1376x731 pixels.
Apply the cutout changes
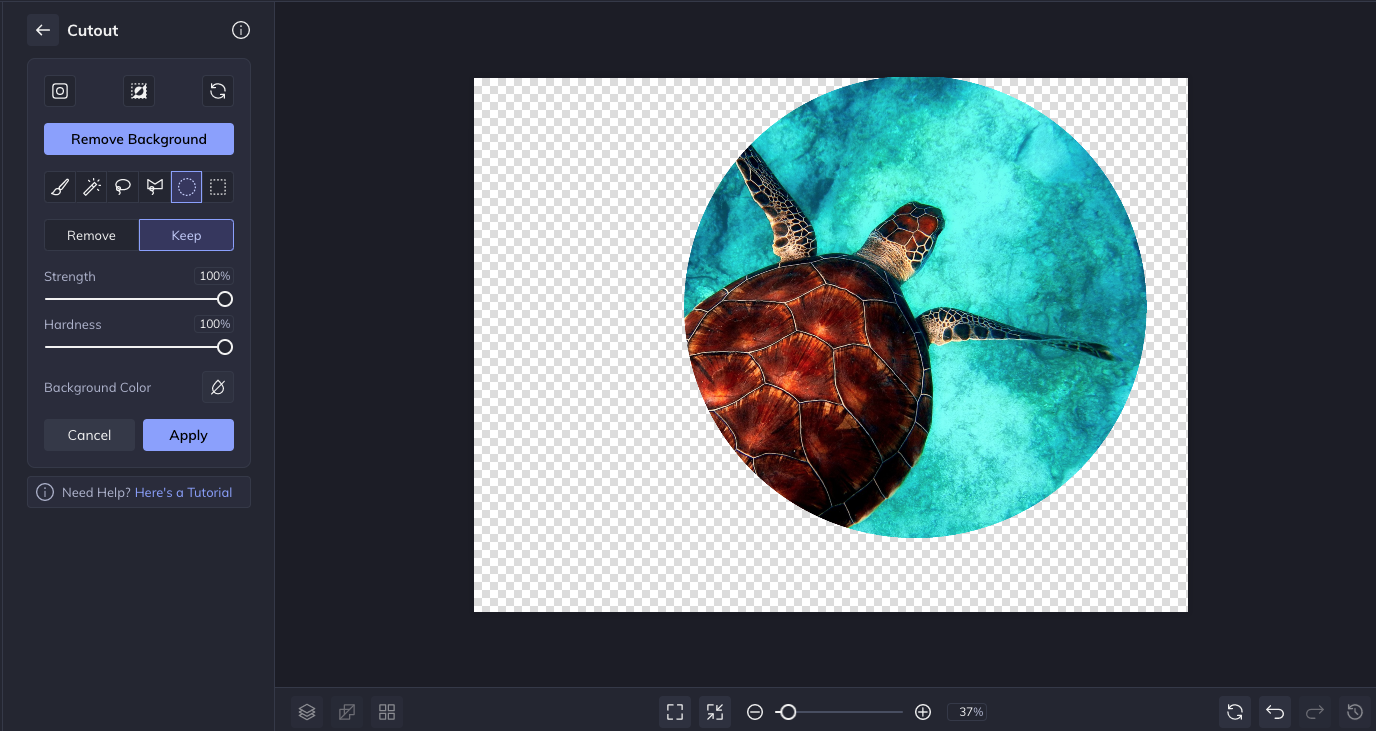188,435
